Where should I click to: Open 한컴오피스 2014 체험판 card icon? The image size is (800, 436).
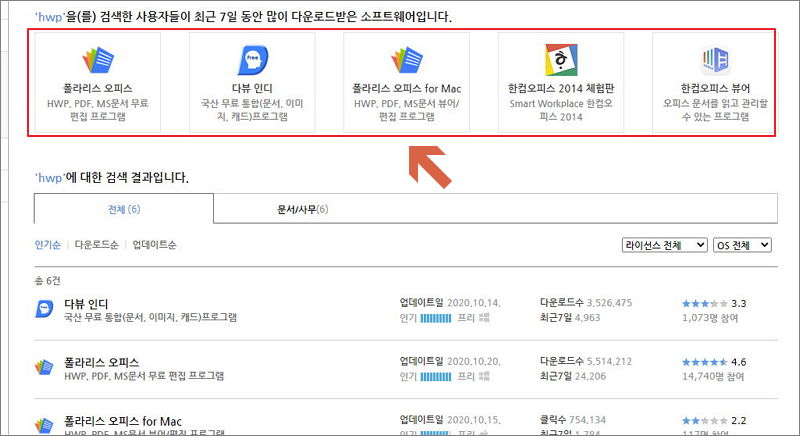[x=561, y=60]
